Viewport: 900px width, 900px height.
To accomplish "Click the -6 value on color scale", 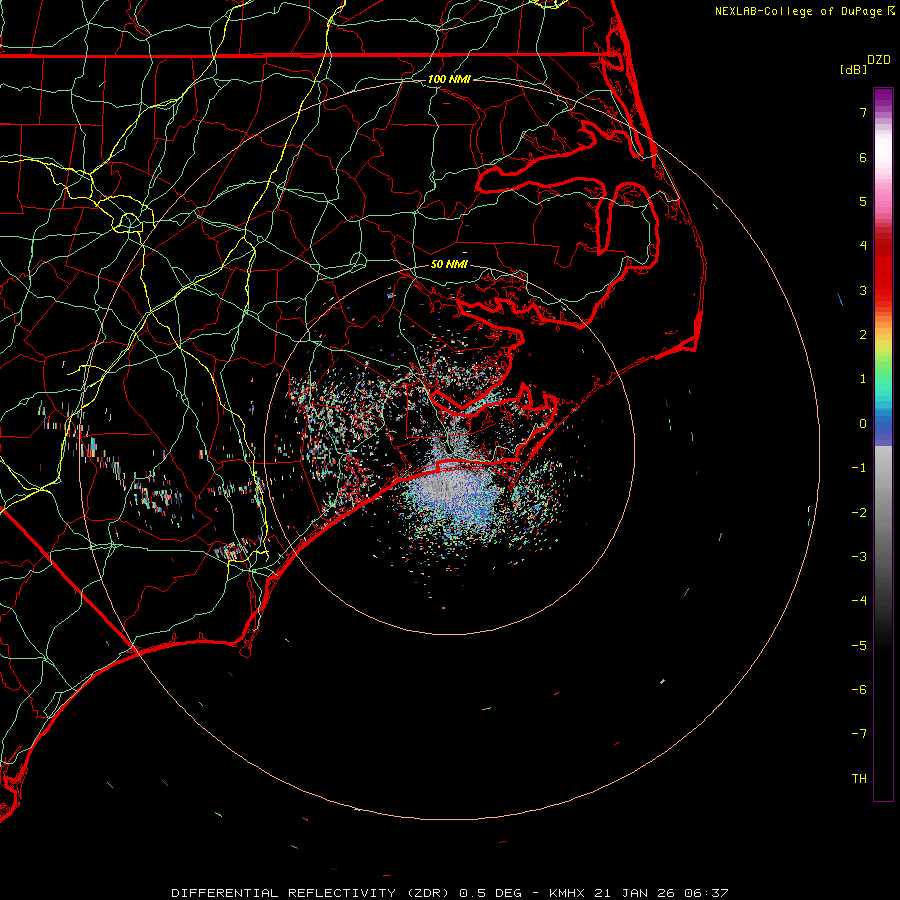I will (859, 690).
